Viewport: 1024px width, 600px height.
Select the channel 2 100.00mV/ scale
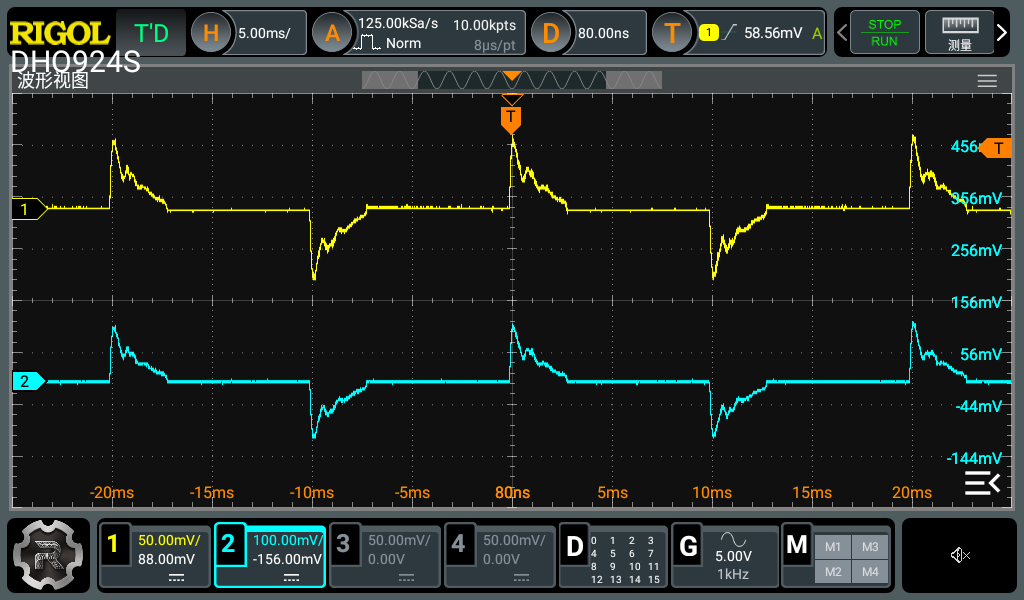288,541
